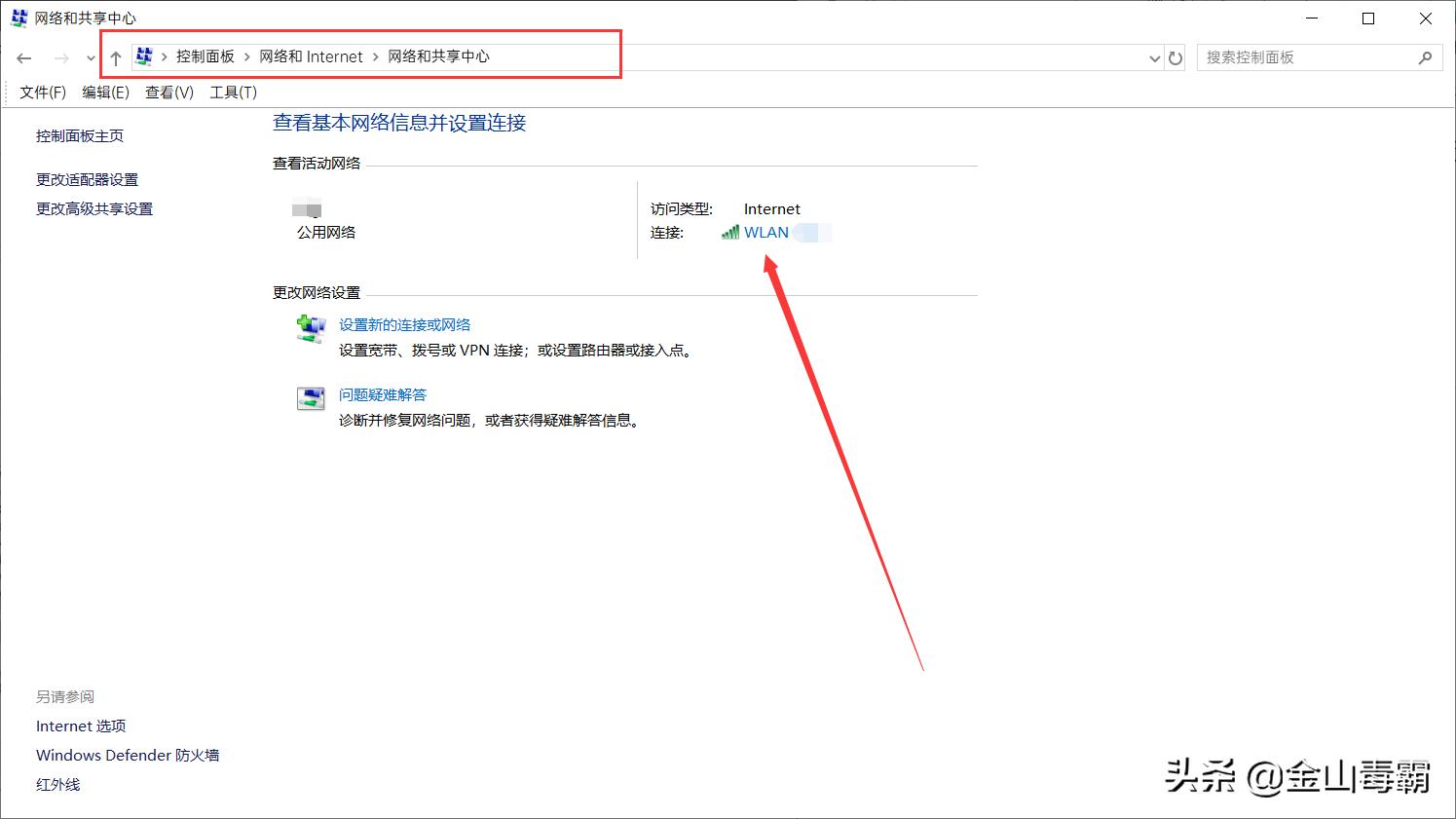Open 更改适配器设置 in the sidebar

click(87, 179)
